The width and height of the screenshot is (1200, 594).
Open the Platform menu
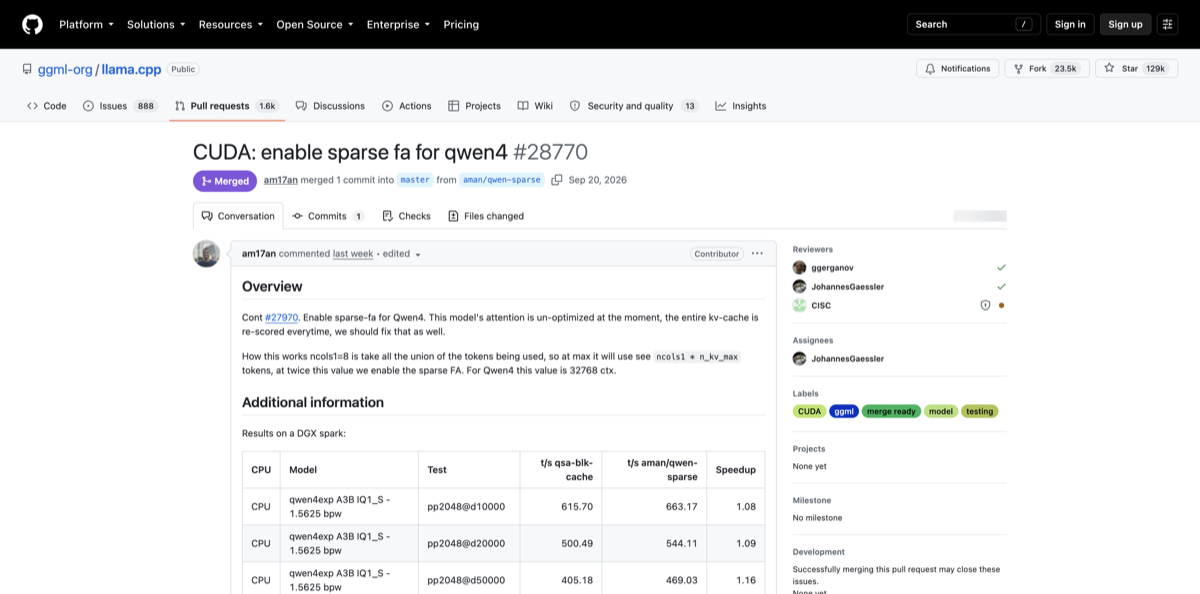(86, 24)
